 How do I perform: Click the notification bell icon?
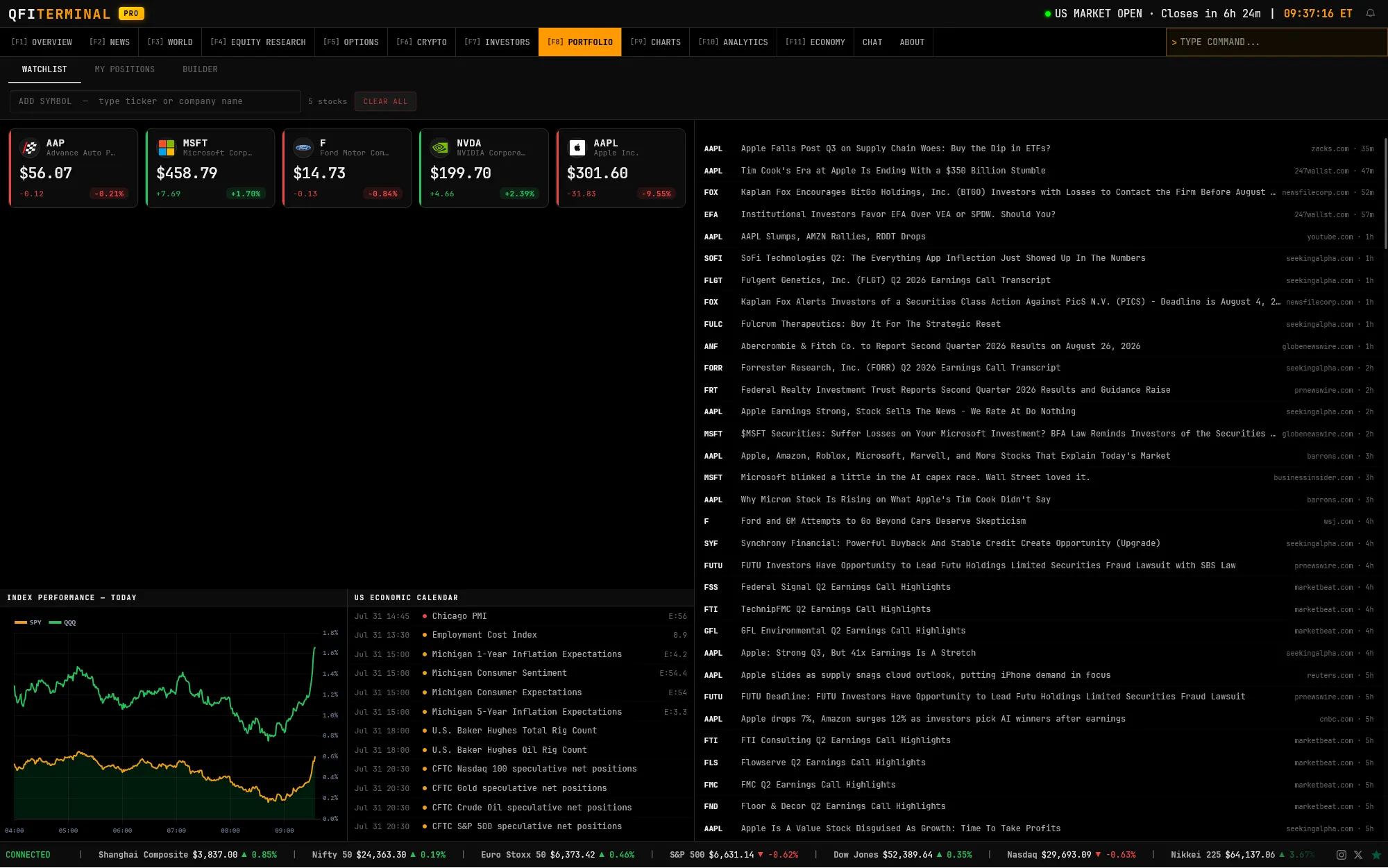pyautogui.click(x=1370, y=13)
